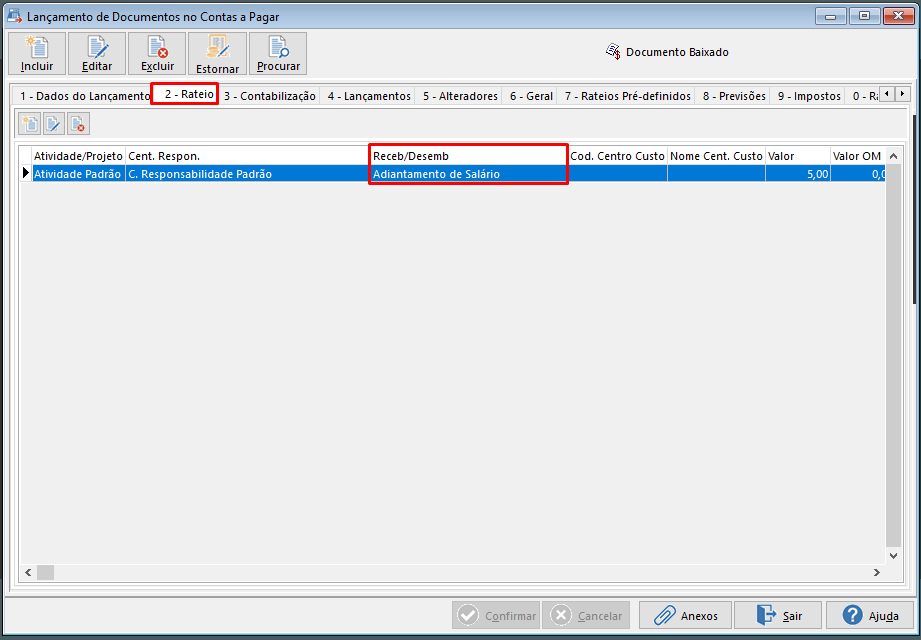Close the Lançamento de Documentos window
The height and width of the screenshot is (640, 921).
coord(899,16)
